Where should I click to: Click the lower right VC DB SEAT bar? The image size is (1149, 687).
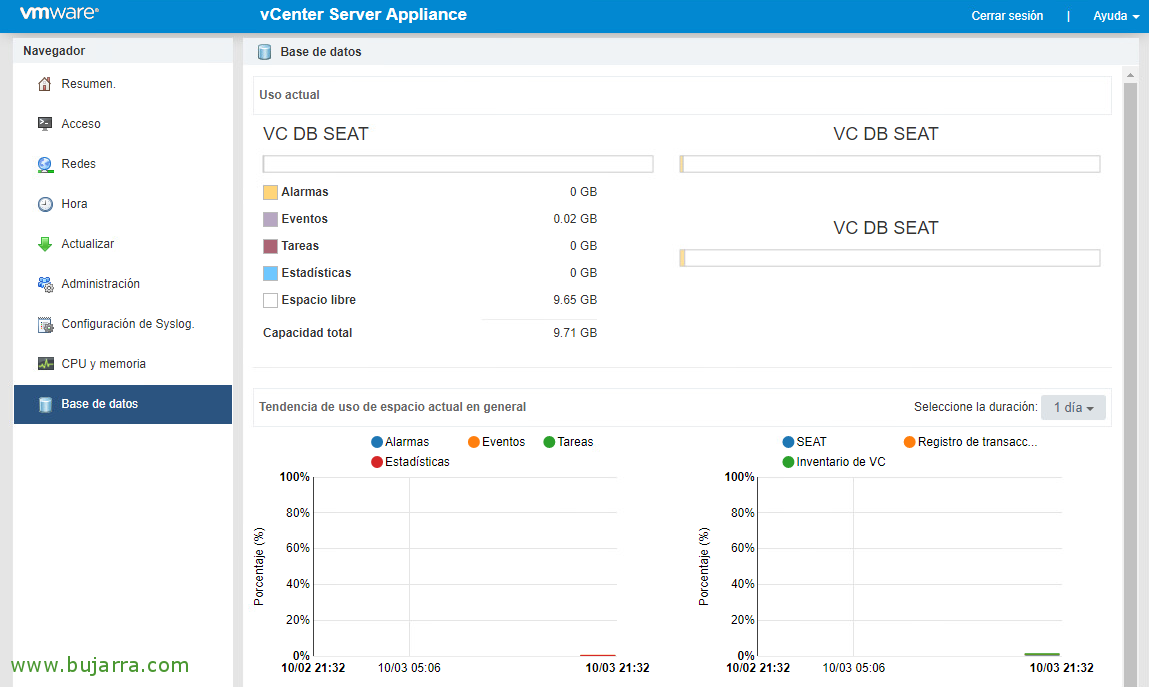[x=890, y=258]
